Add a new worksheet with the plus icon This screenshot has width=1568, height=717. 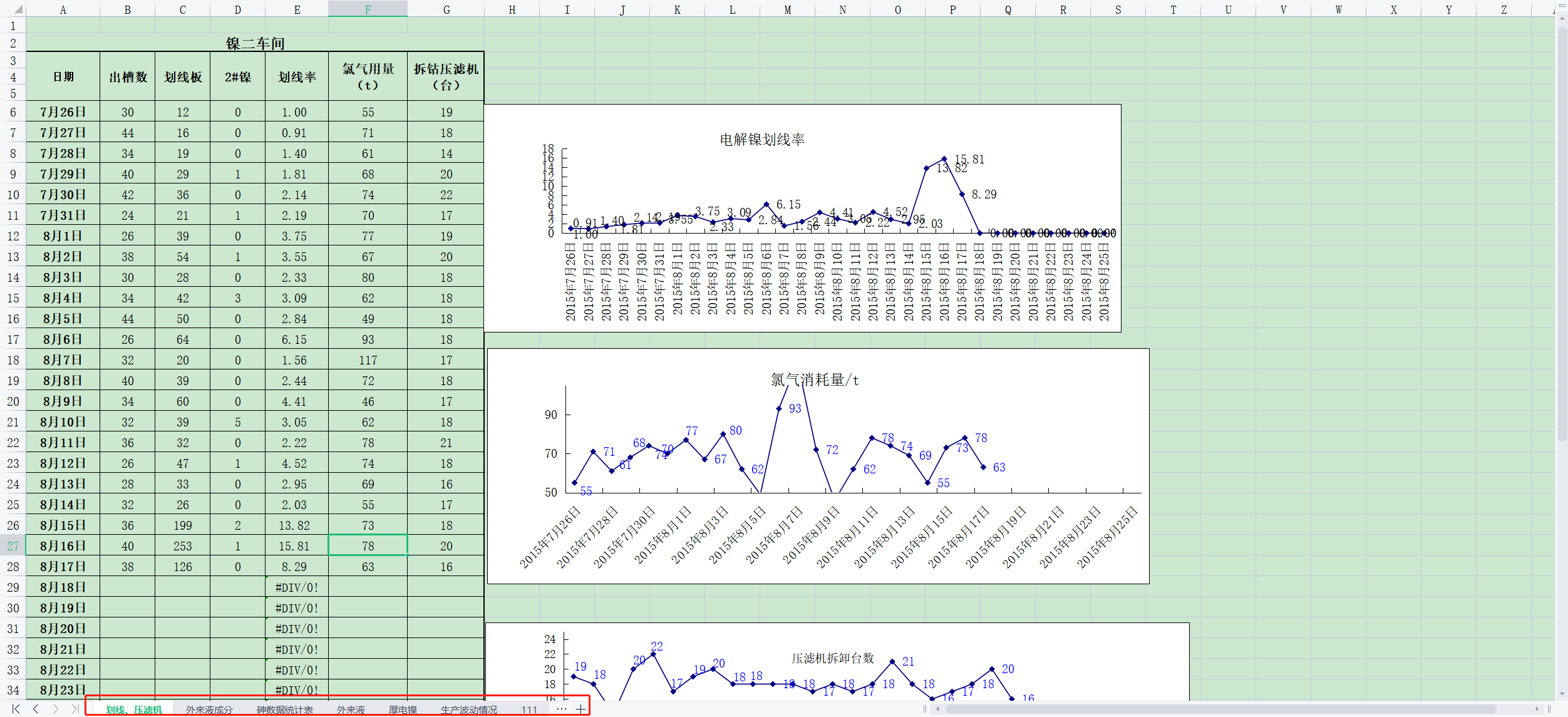click(x=581, y=709)
